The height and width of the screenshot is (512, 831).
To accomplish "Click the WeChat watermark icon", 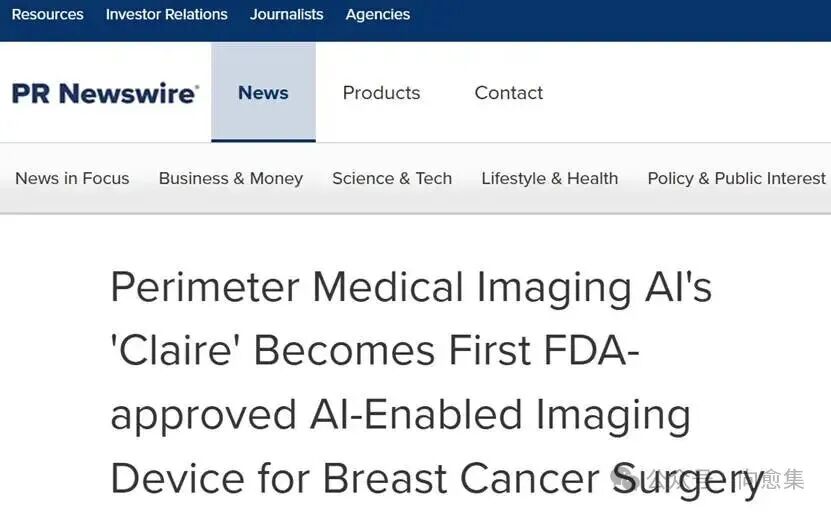I will (x=630, y=479).
